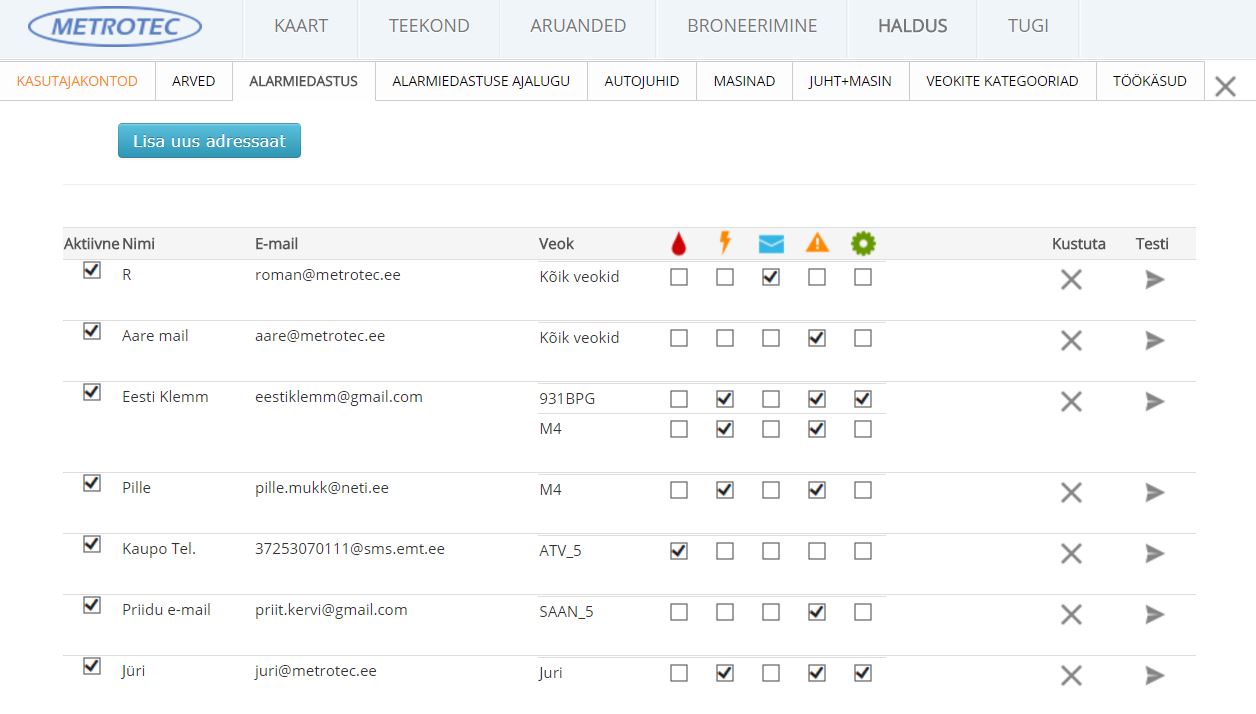Click the Metrotec logo
This screenshot has height=714, width=1256.
pos(115,27)
